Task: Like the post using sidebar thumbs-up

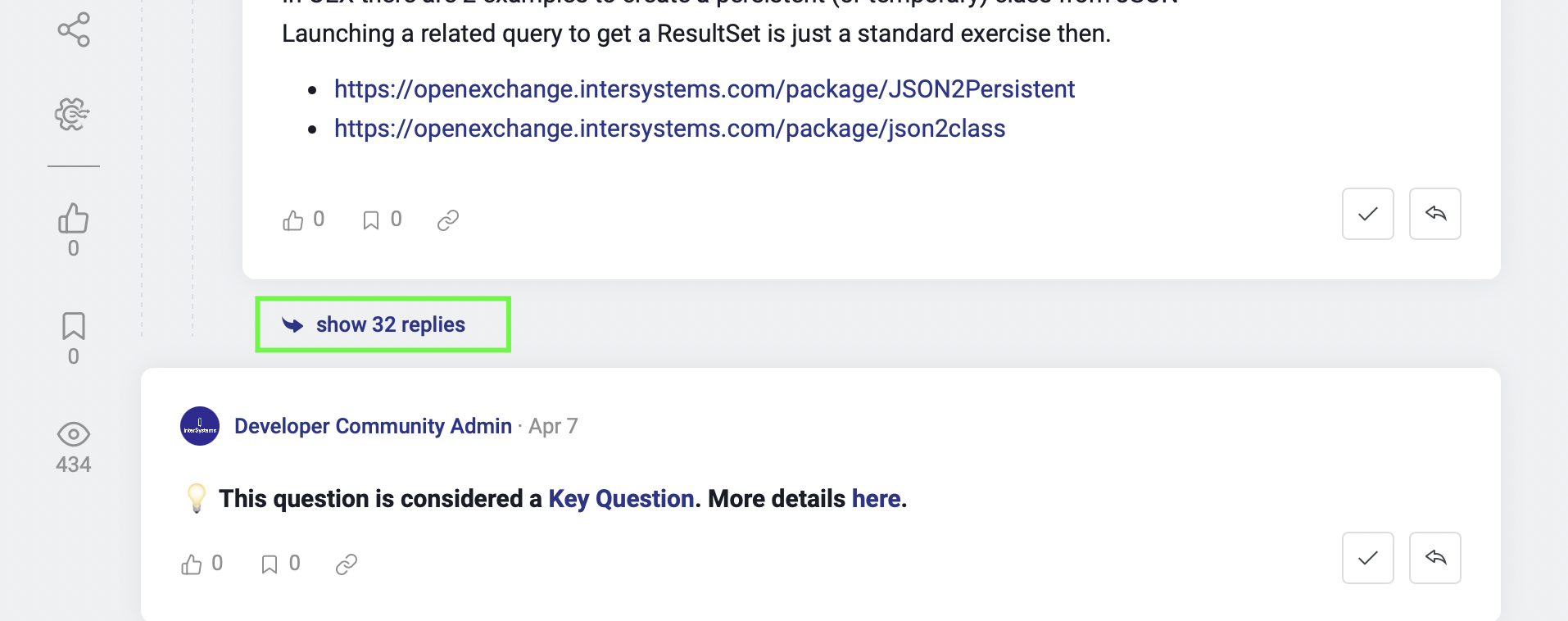Action: click(74, 219)
